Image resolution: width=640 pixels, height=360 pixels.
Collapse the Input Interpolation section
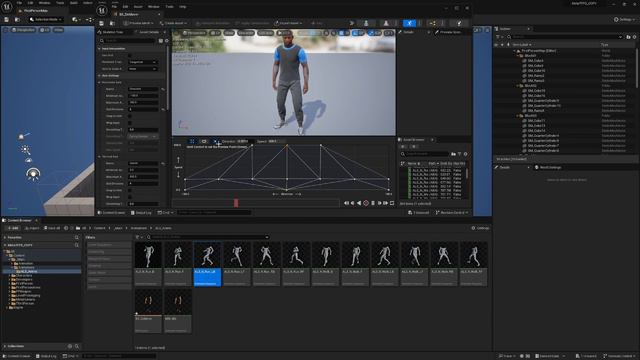(99, 49)
